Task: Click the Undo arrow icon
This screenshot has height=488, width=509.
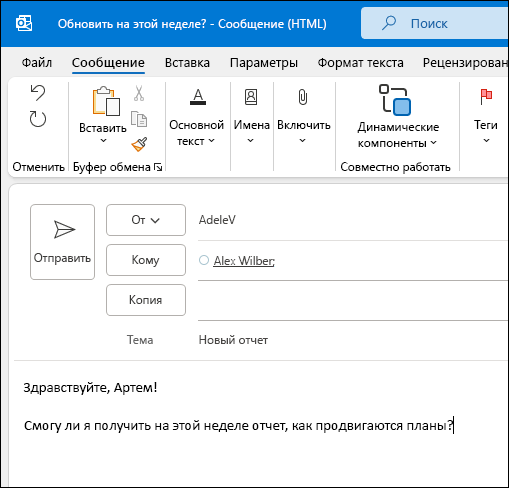Action: click(38, 93)
